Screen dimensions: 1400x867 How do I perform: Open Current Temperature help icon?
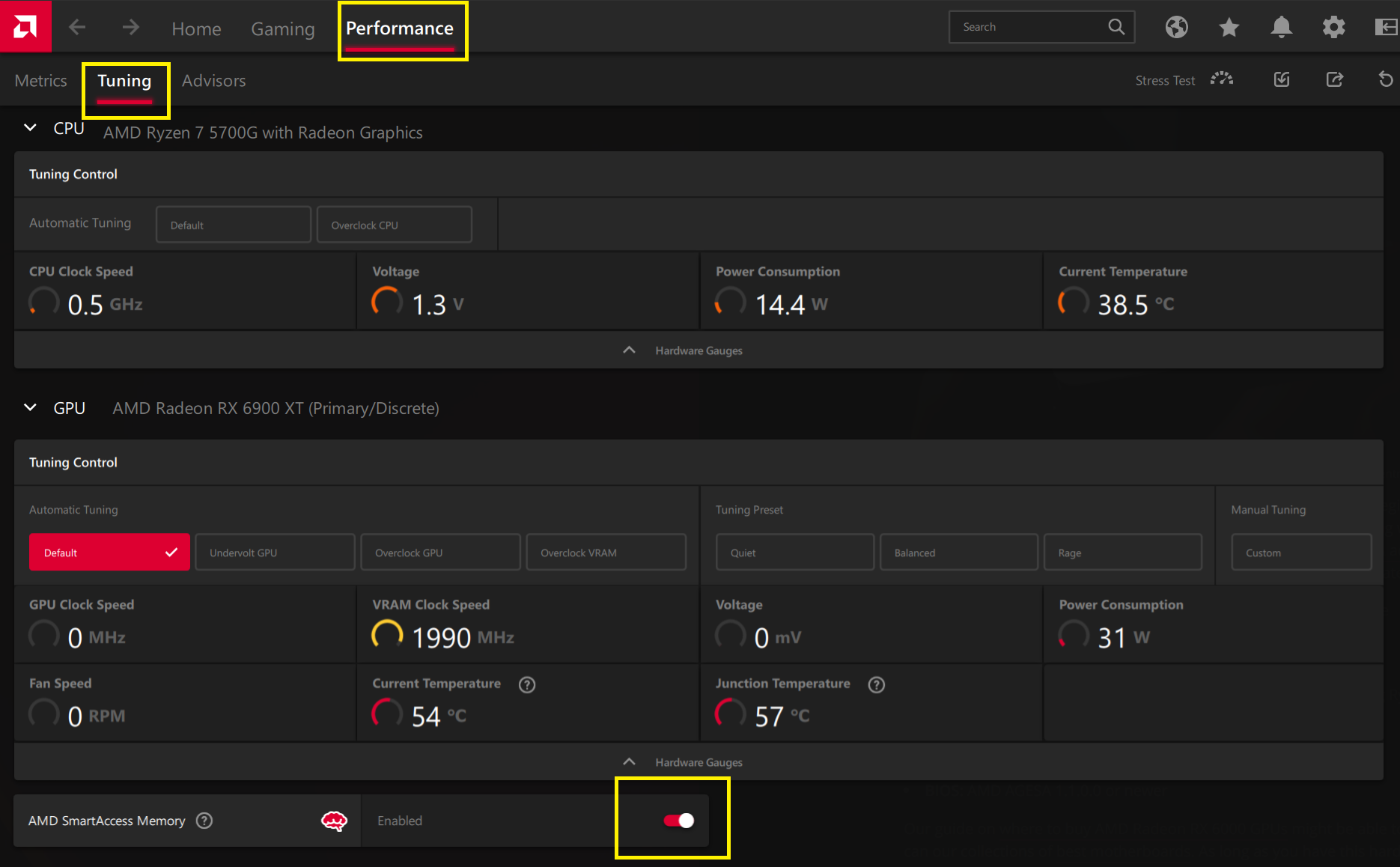click(527, 684)
